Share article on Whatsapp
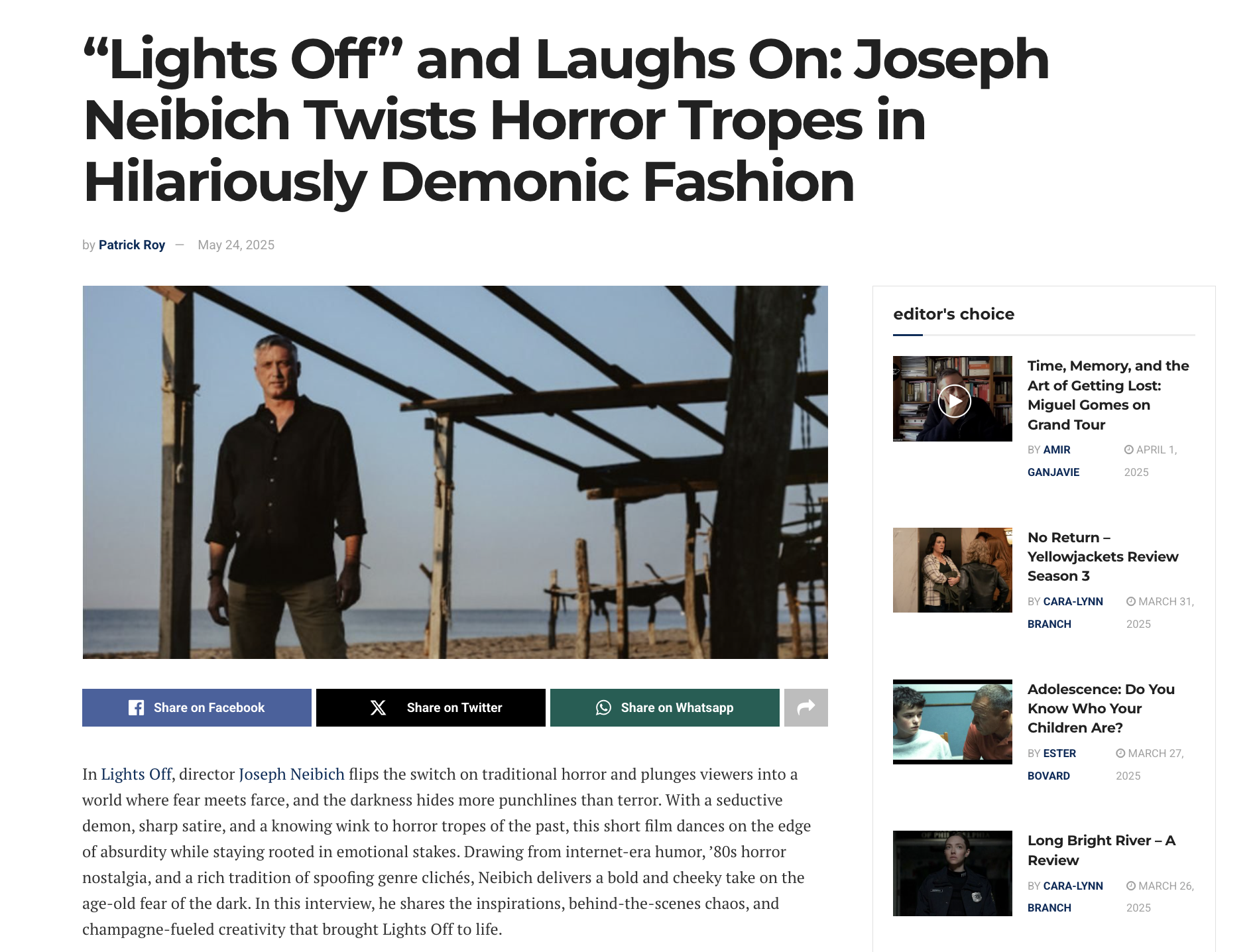The image size is (1257, 952). pos(665,707)
